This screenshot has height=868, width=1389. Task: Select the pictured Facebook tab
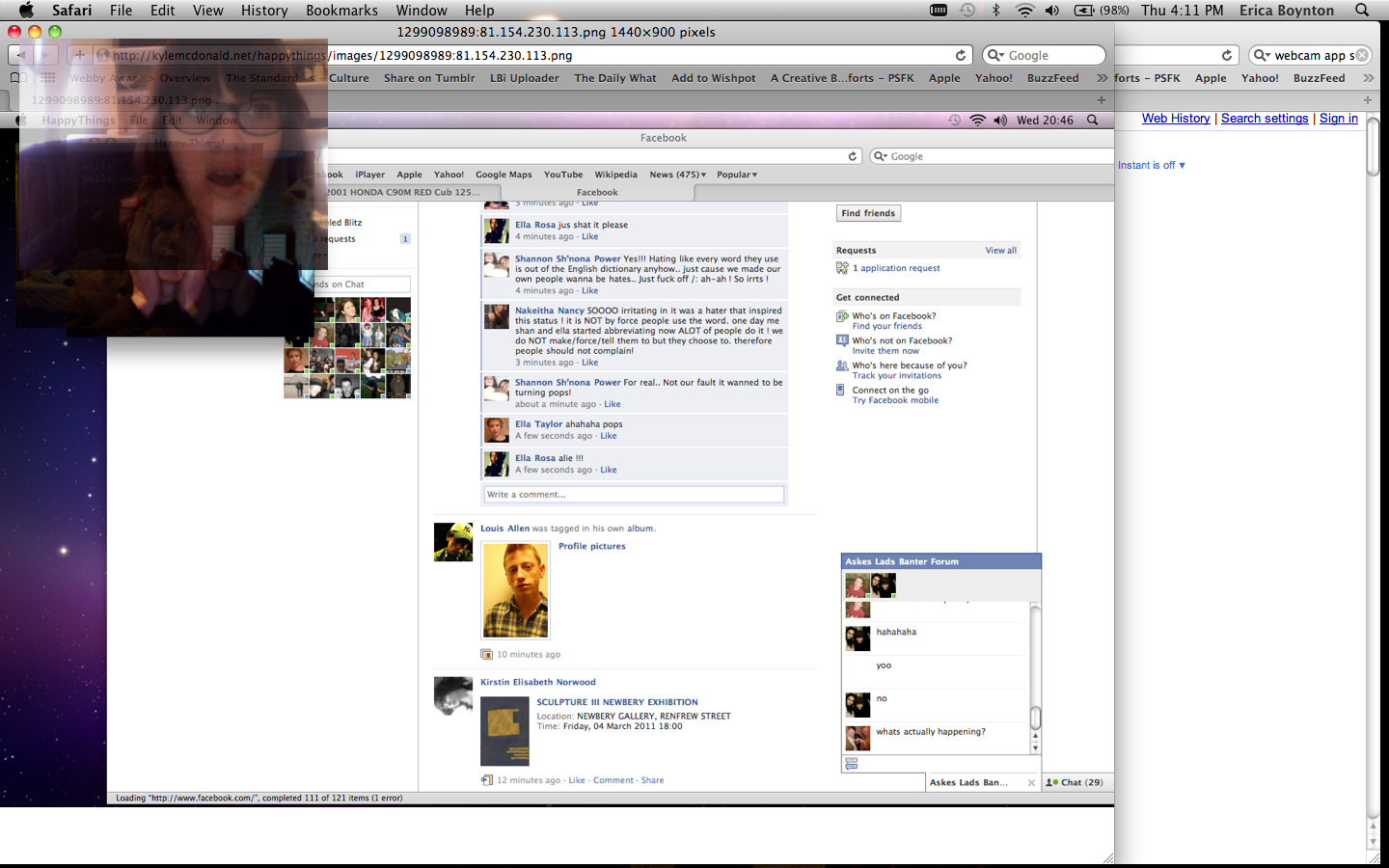click(x=597, y=192)
